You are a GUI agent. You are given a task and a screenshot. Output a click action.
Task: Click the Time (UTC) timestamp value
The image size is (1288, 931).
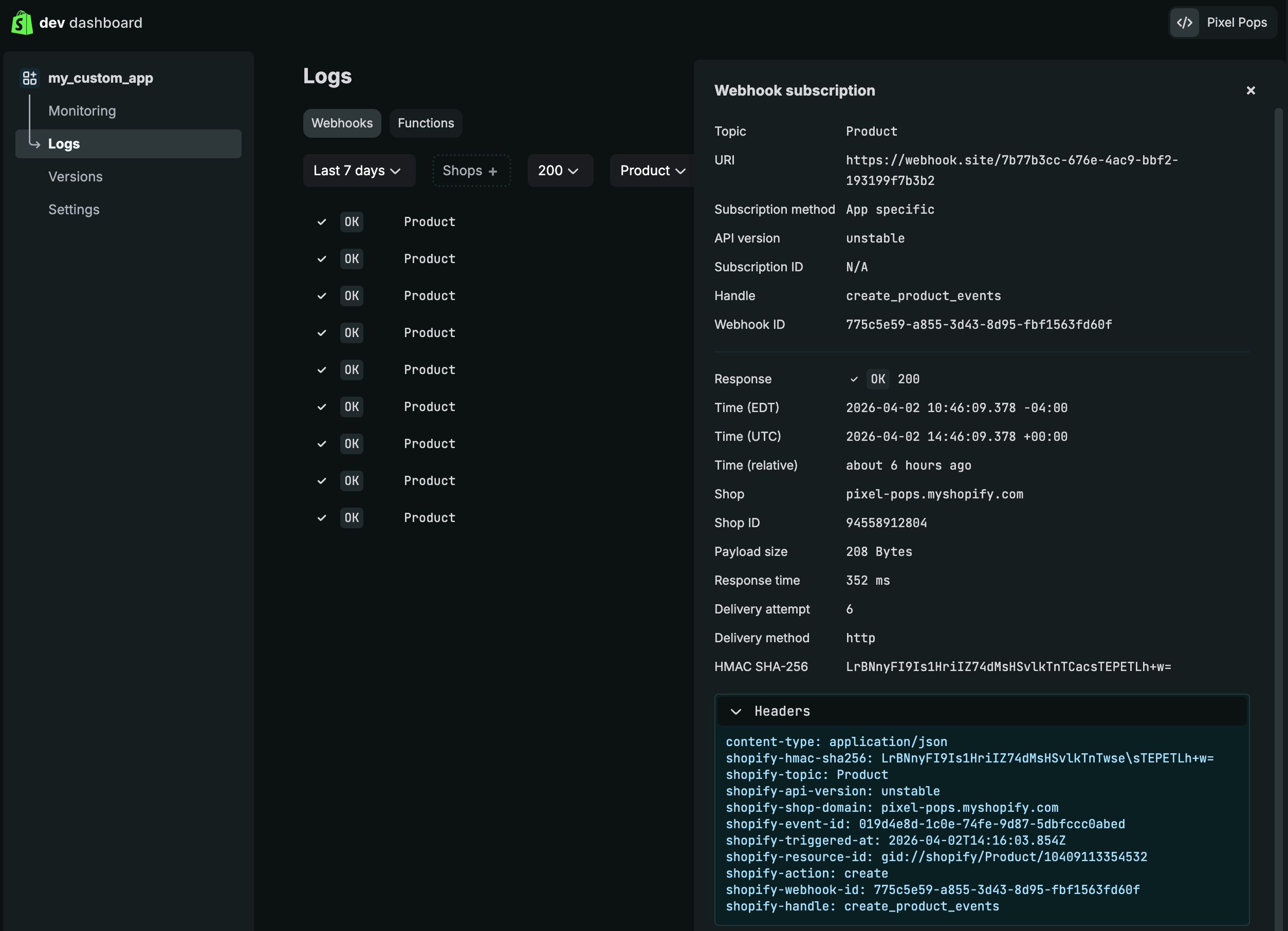pyautogui.click(x=957, y=437)
